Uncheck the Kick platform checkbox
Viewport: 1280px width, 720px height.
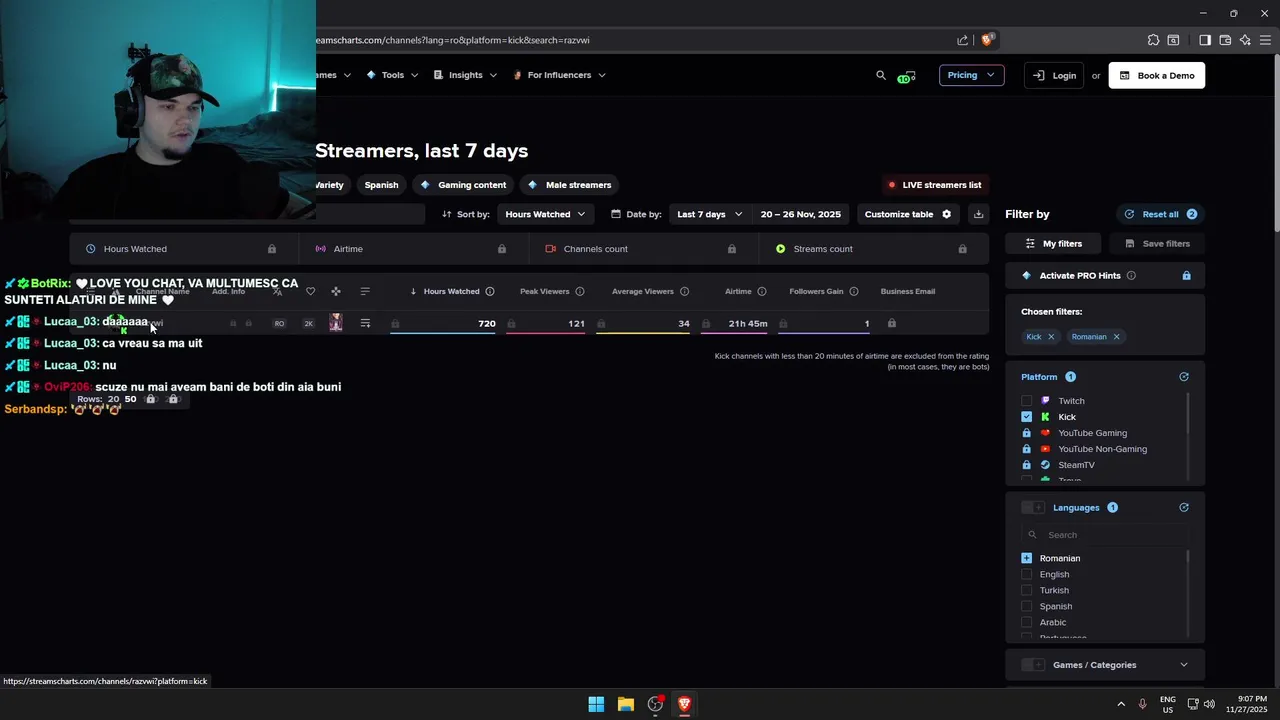(1027, 417)
